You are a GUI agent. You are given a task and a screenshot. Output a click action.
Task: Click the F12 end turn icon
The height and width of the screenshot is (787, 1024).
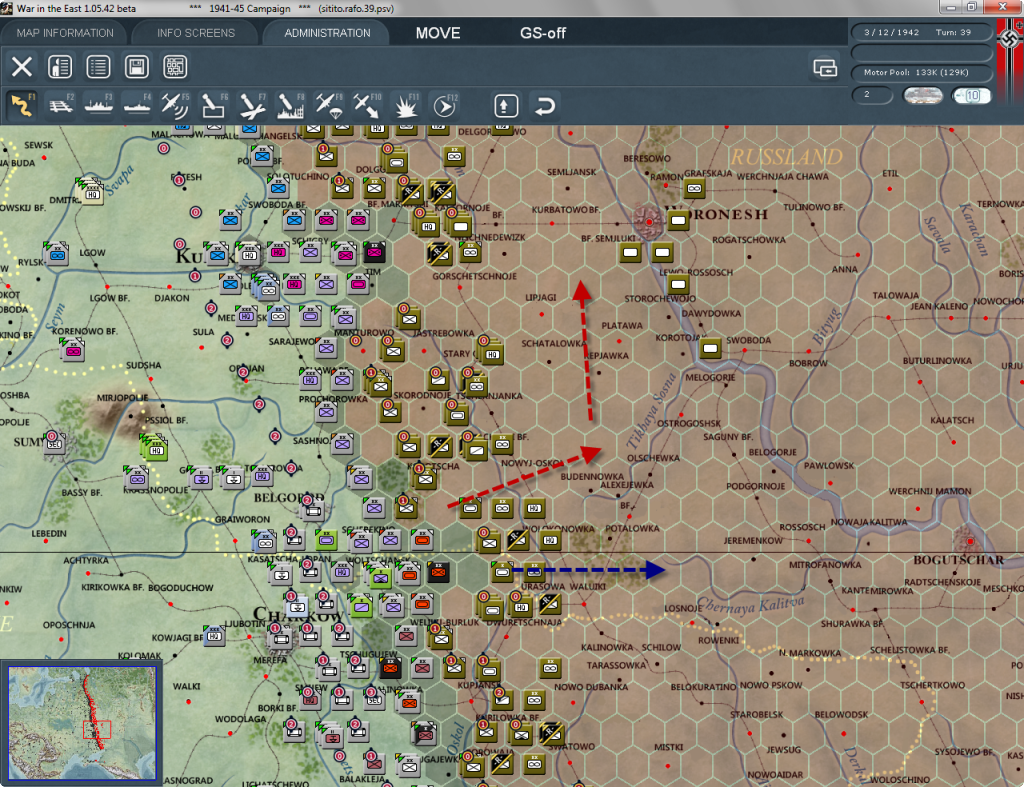(x=444, y=105)
